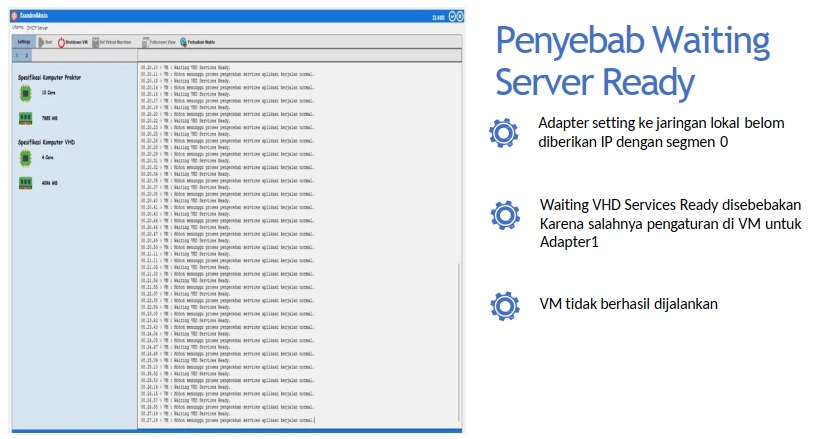This screenshot has width=817, height=439.
Task: Click the Perbaikan Waktu clock icon
Action: [183, 42]
